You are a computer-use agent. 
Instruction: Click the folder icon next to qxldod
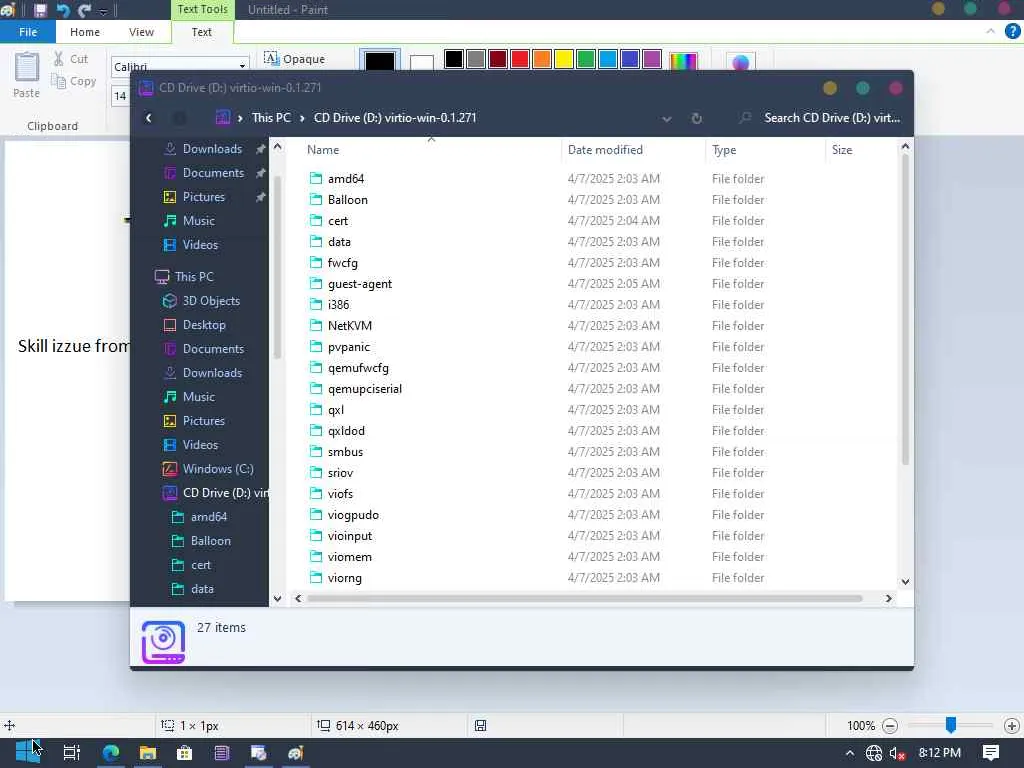point(316,430)
